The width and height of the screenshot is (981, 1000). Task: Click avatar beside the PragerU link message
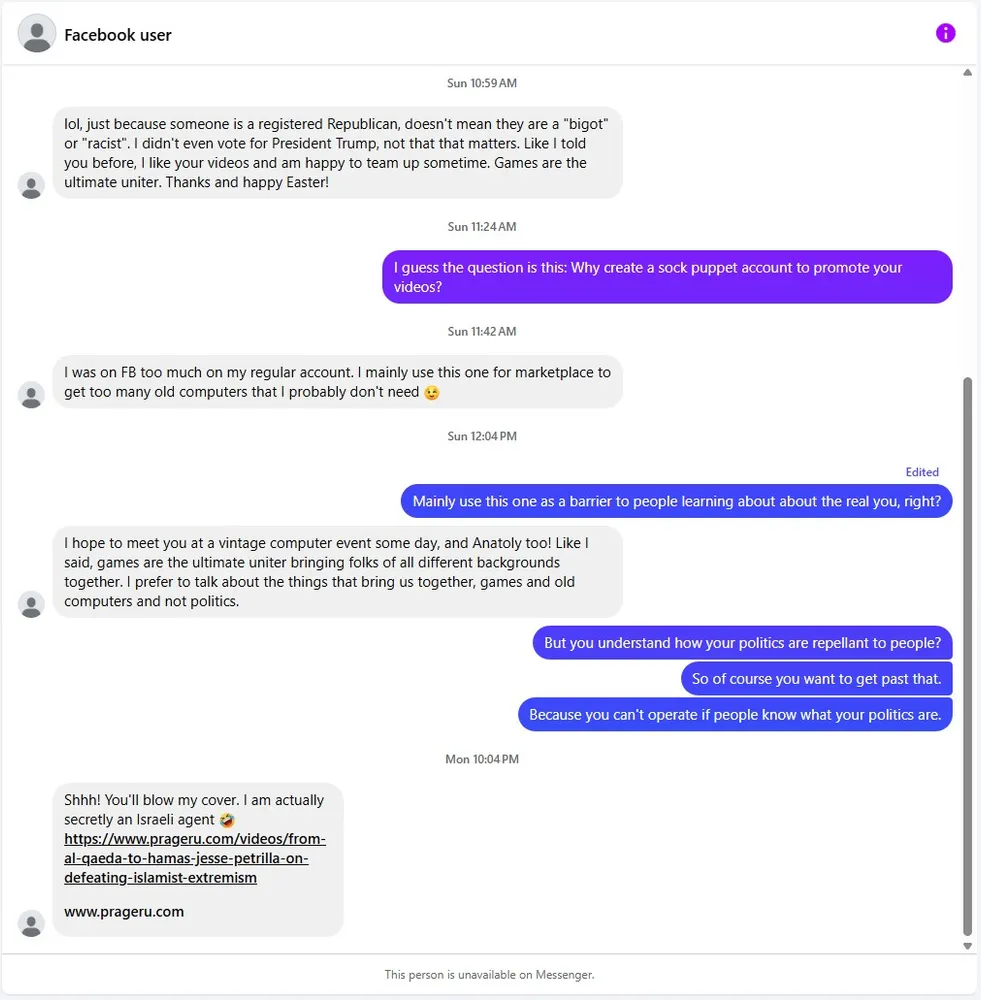pos(31,923)
